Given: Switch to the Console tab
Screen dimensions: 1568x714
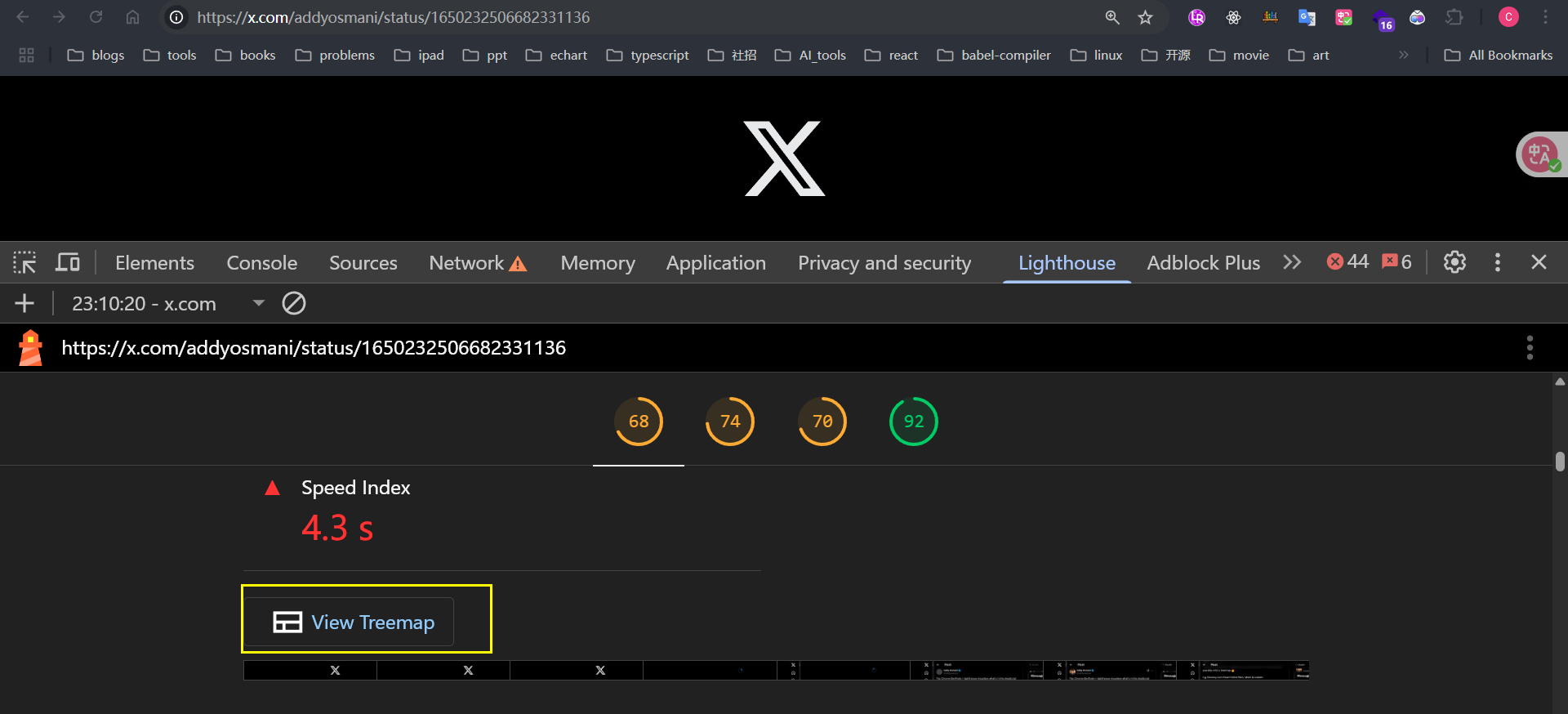Looking at the screenshot, I should coord(261,262).
